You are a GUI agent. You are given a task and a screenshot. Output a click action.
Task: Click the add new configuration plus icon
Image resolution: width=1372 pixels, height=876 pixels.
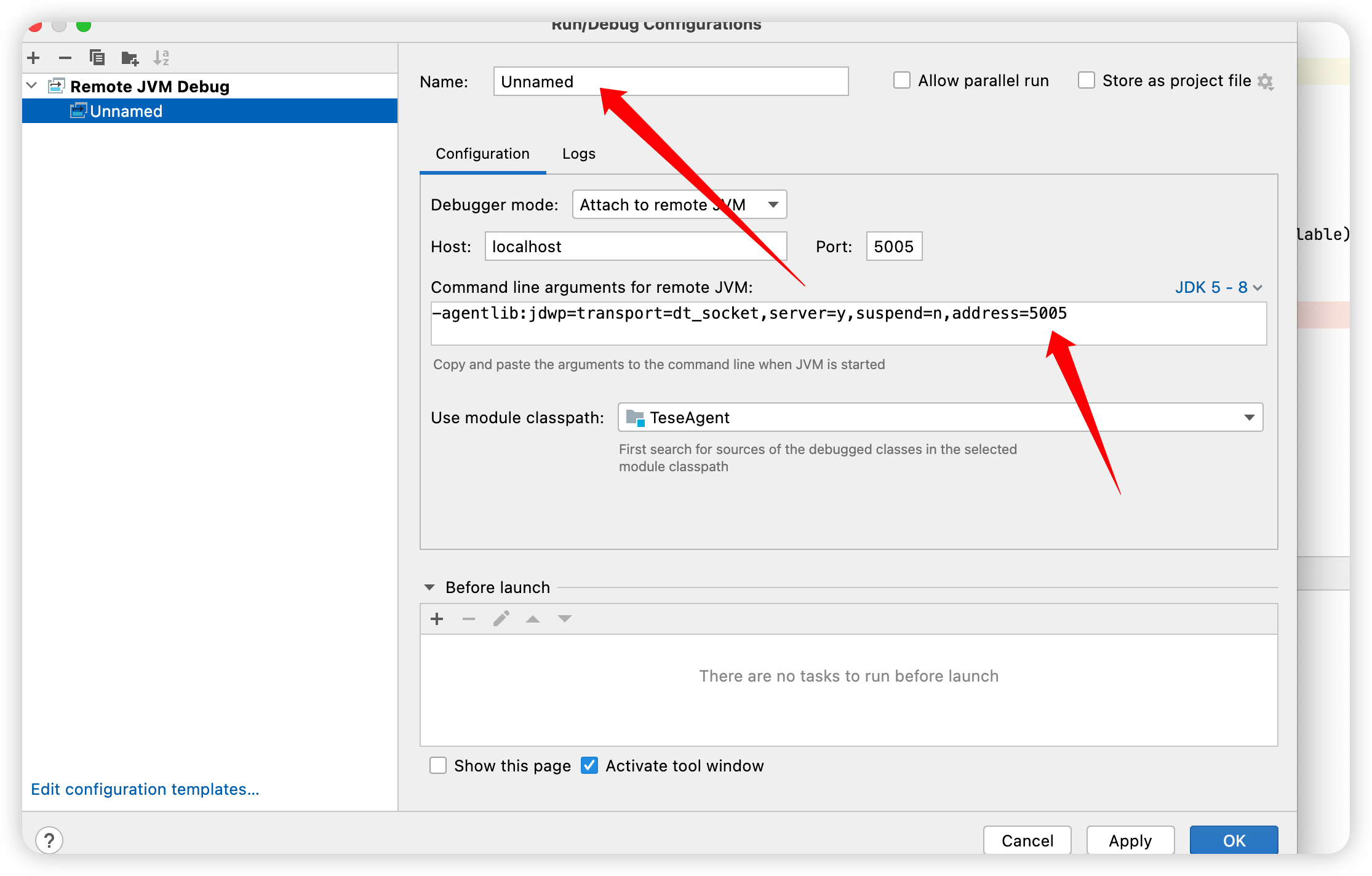pyautogui.click(x=34, y=58)
